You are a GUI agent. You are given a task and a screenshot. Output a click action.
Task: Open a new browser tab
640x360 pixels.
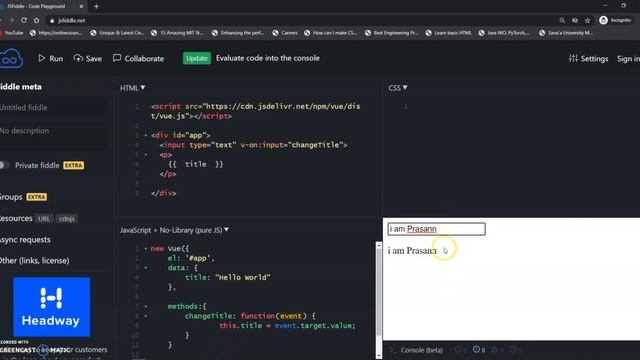click(96, 7)
